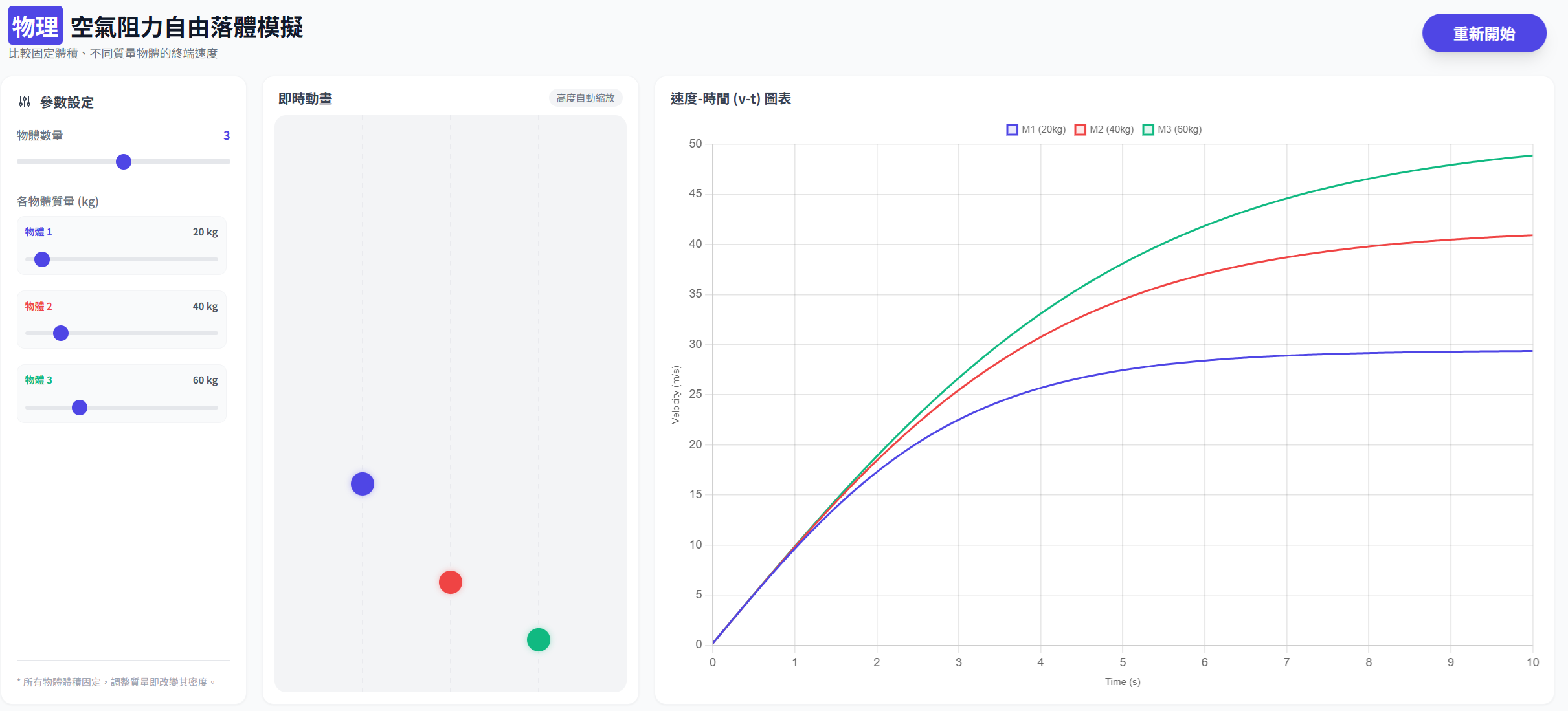Screen dimensions: 1568x711
Task: Click the 物體數量 value 3
Action: (227, 136)
